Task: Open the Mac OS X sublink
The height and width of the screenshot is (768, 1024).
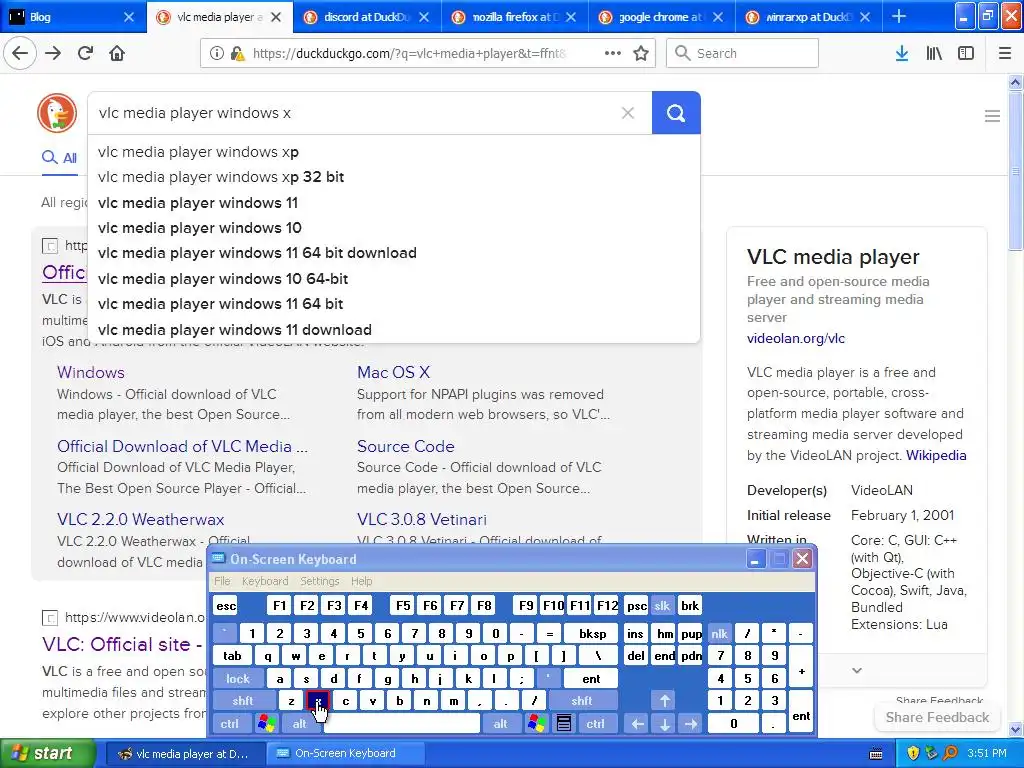Action: [x=393, y=372]
